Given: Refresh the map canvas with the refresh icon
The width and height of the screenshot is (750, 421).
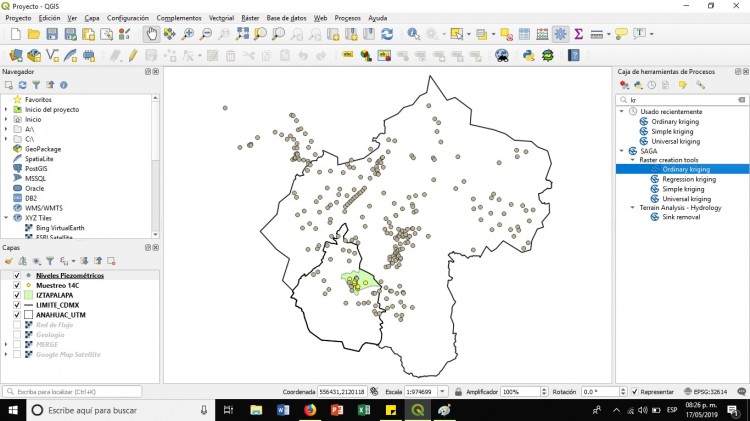Looking at the screenshot, I should tap(387, 34).
